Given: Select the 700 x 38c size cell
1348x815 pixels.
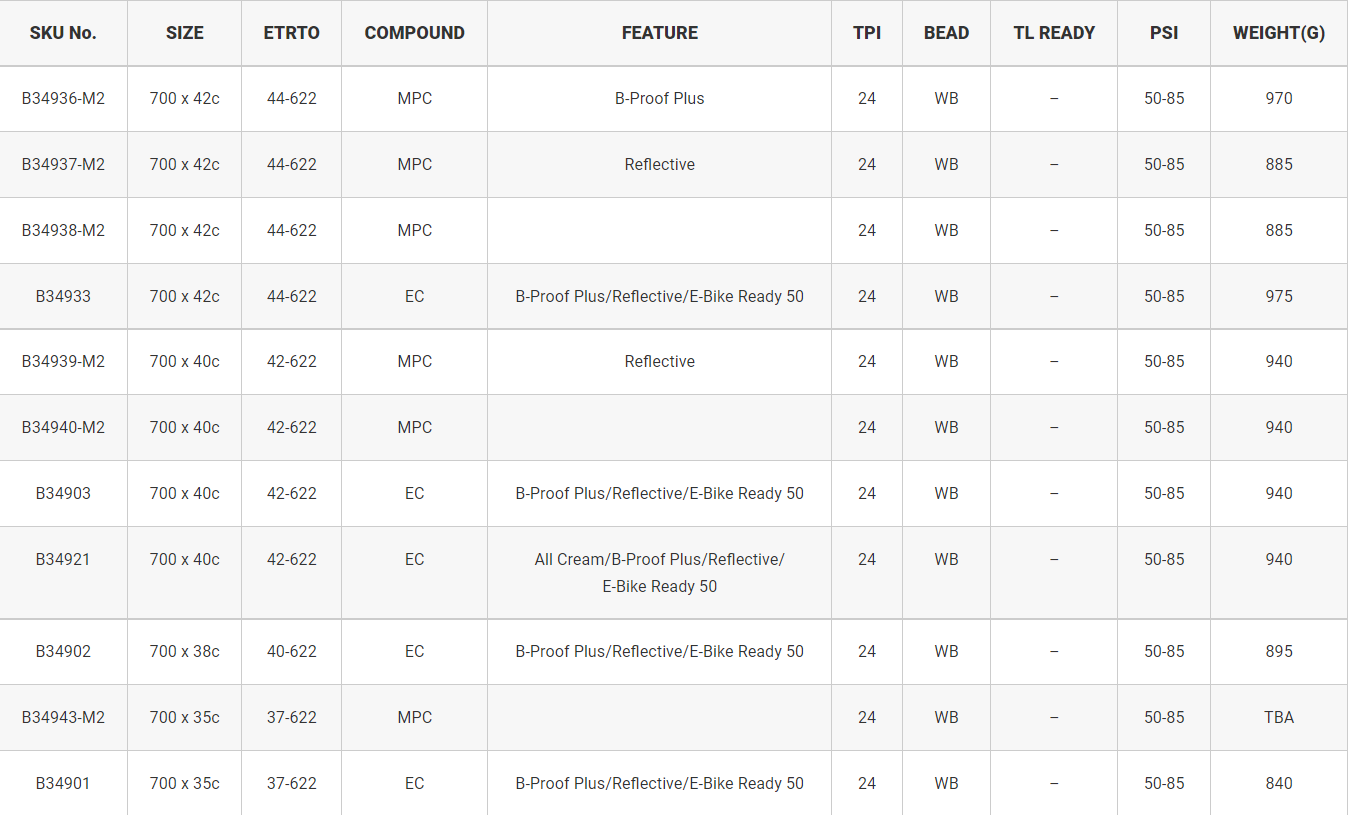Looking at the screenshot, I should click(184, 651).
